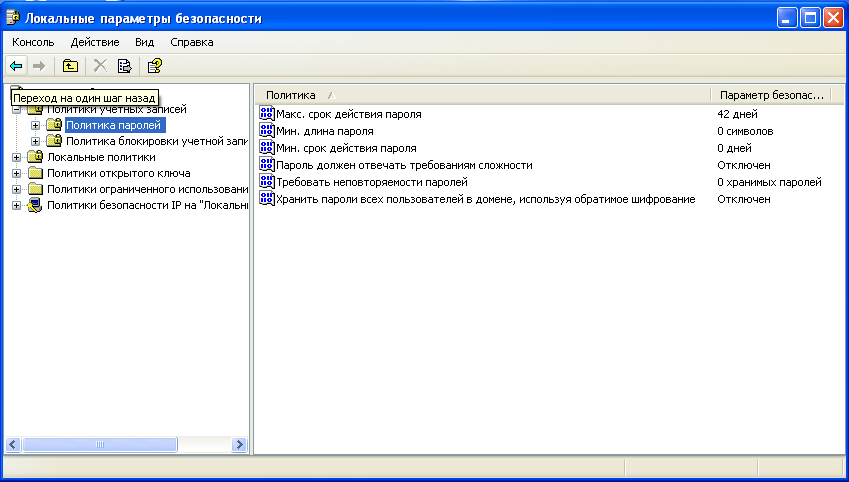Select Политики безопасности IP tree item
This screenshot has height=482, width=849.
tap(147, 205)
